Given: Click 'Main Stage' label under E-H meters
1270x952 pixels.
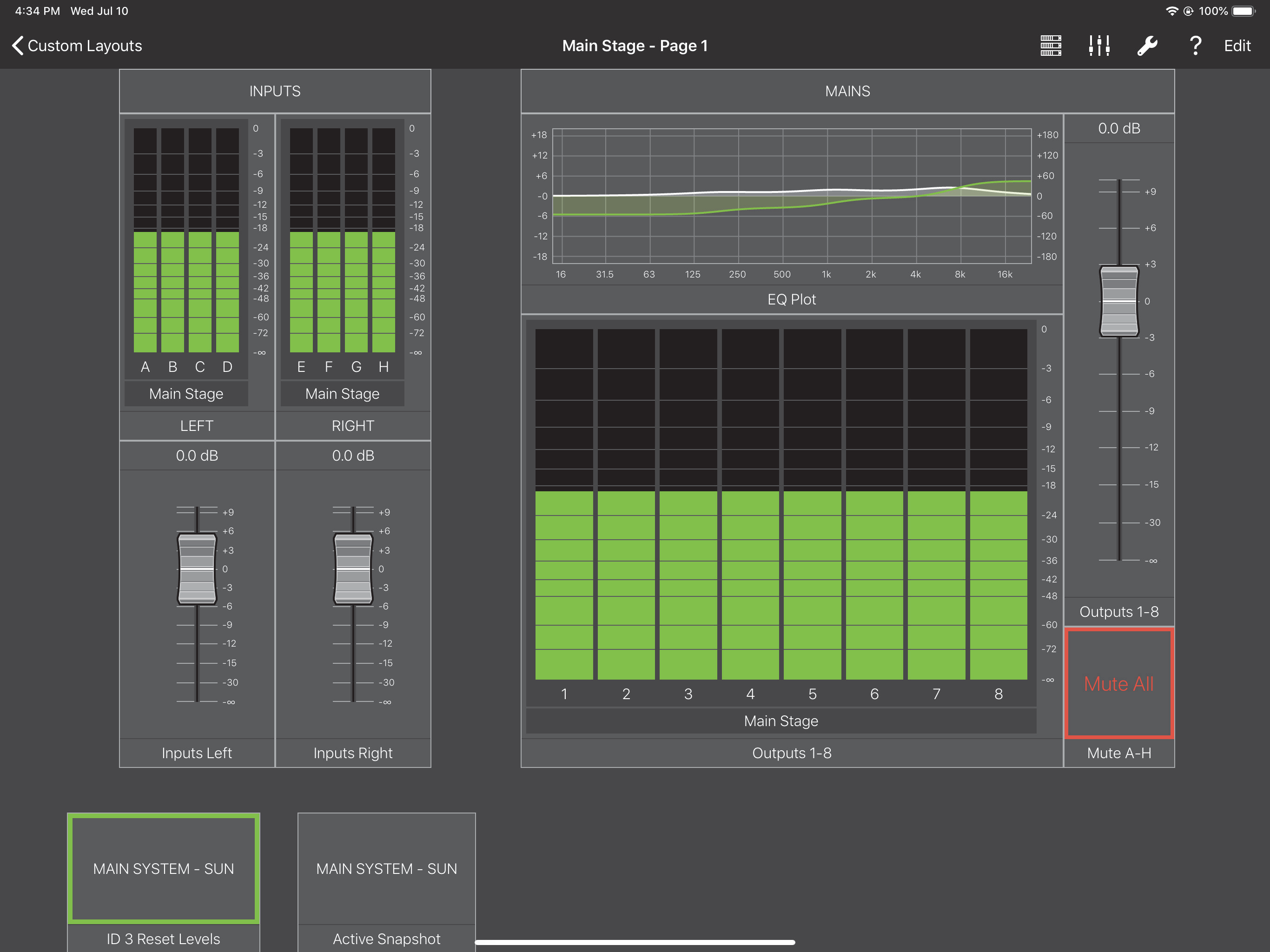Looking at the screenshot, I should [x=342, y=393].
